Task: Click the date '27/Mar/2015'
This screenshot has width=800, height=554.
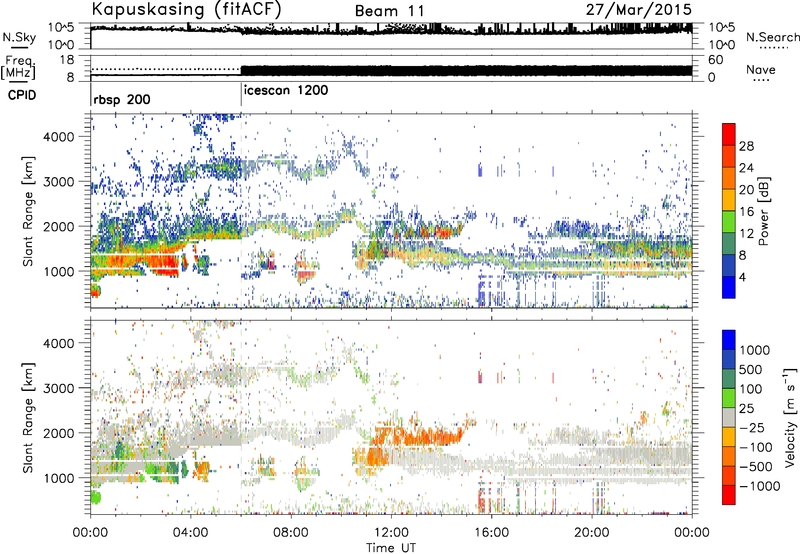Action: point(639,9)
